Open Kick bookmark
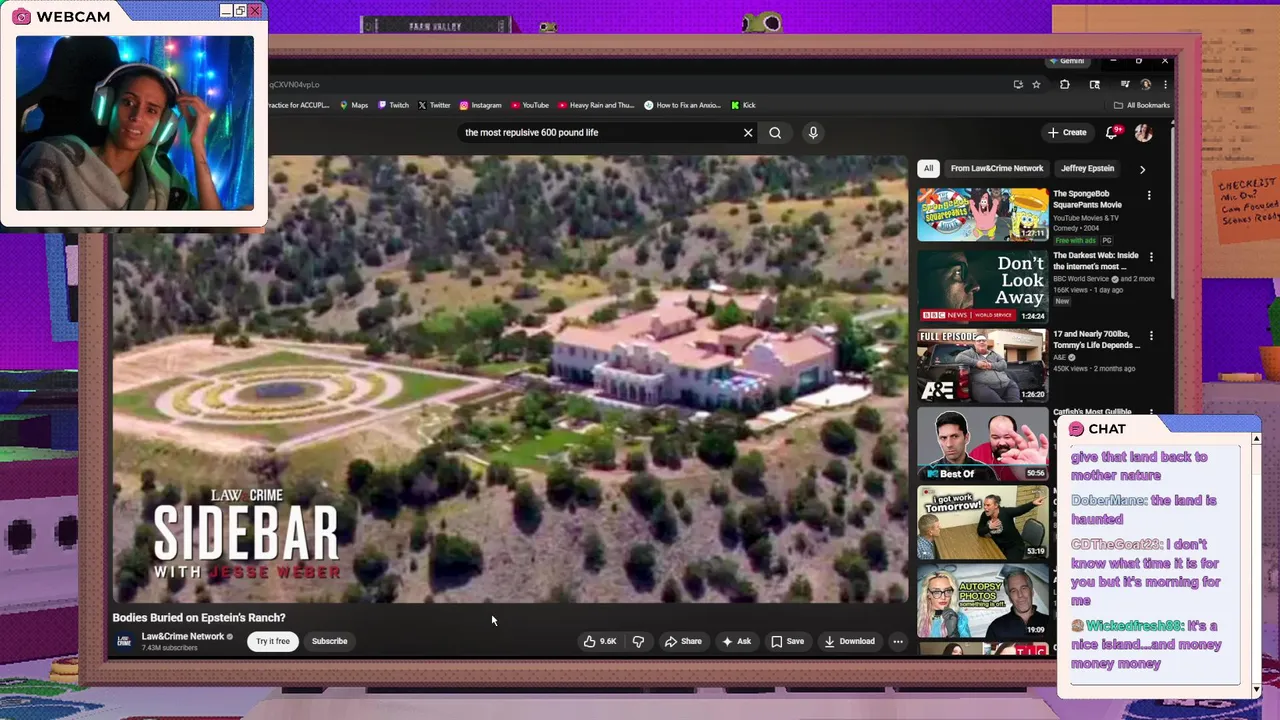Image resolution: width=1280 pixels, height=720 pixels. [743, 105]
